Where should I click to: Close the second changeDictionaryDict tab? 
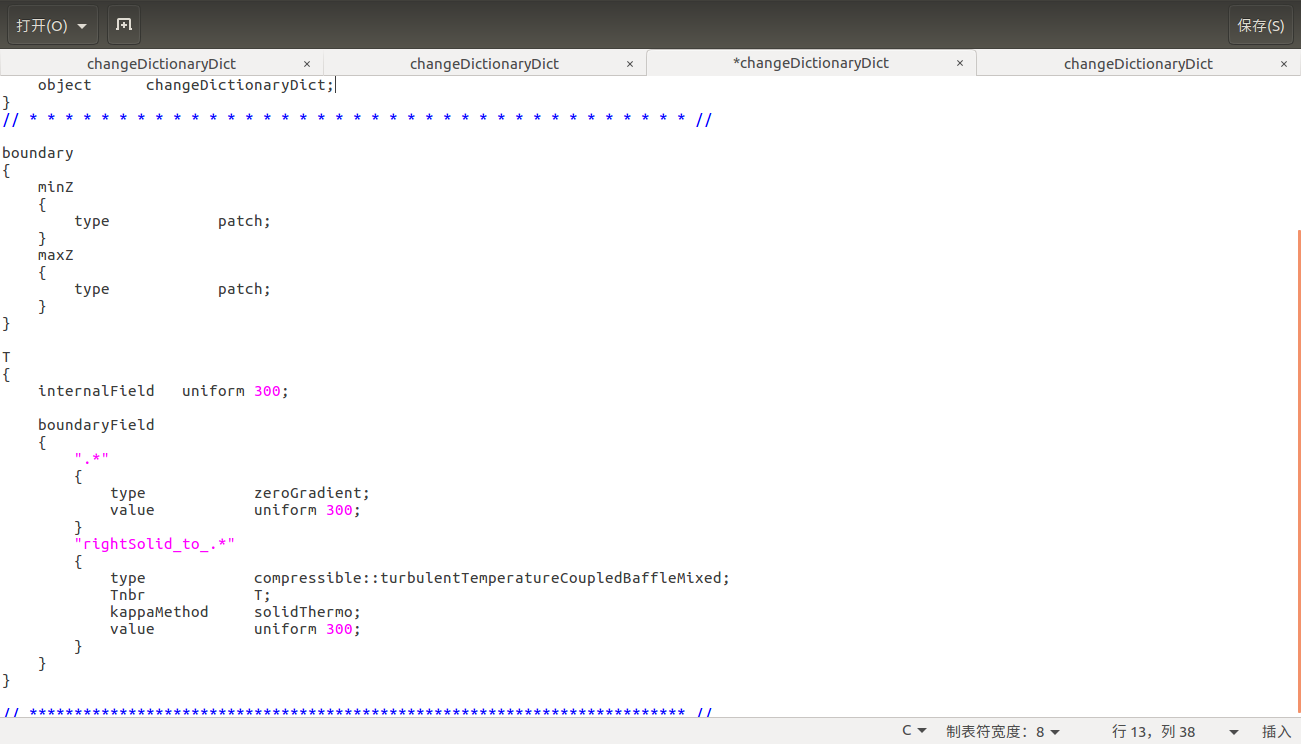(x=630, y=64)
